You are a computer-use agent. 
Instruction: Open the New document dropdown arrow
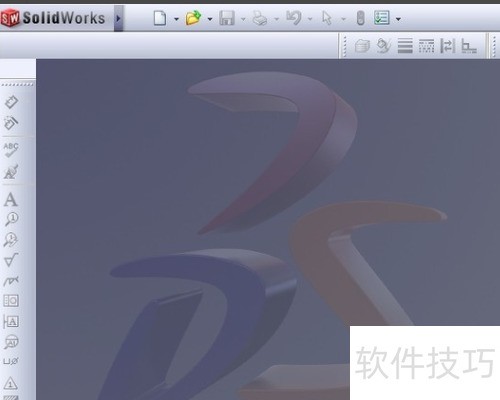[x=176, y=19]
